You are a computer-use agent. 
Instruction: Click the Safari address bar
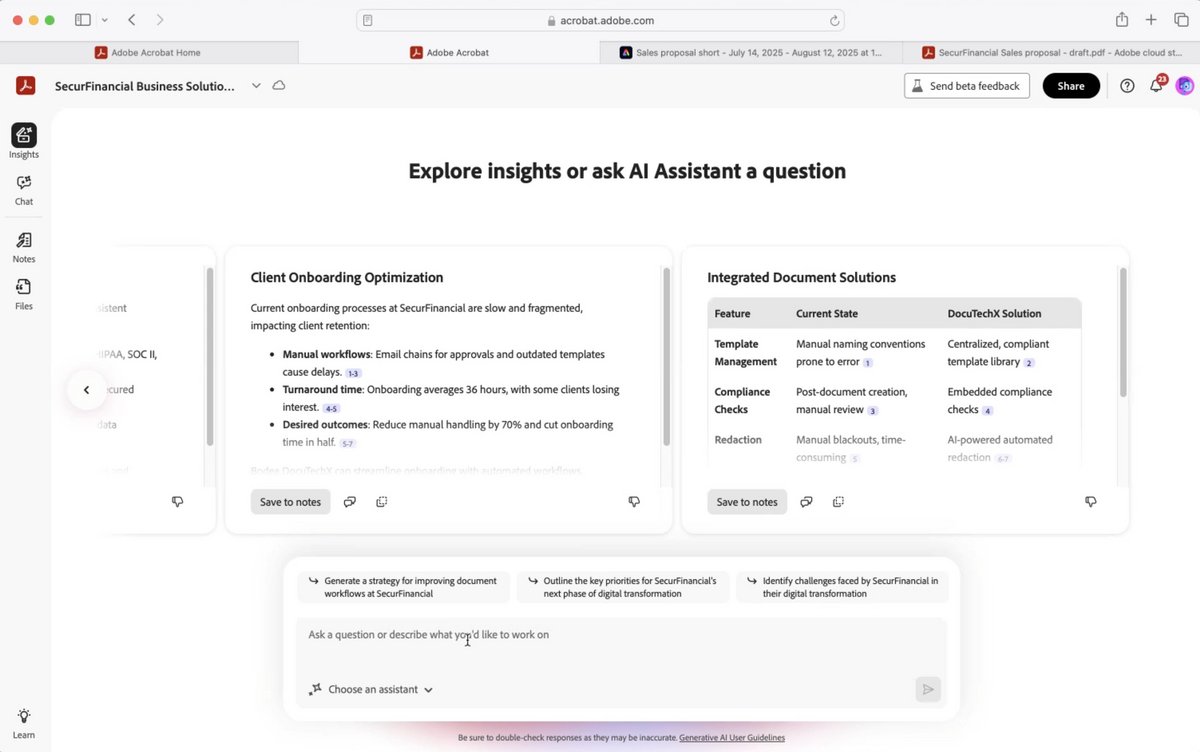tap(600, 20)
